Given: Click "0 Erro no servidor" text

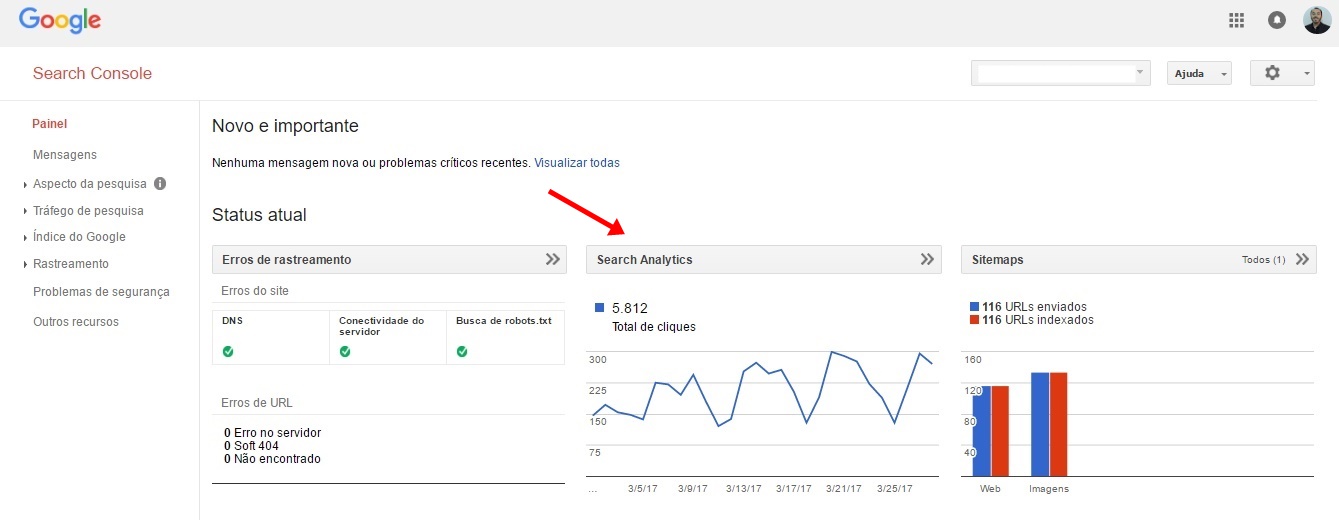Looking at the screenshot, I should [272, 433].
